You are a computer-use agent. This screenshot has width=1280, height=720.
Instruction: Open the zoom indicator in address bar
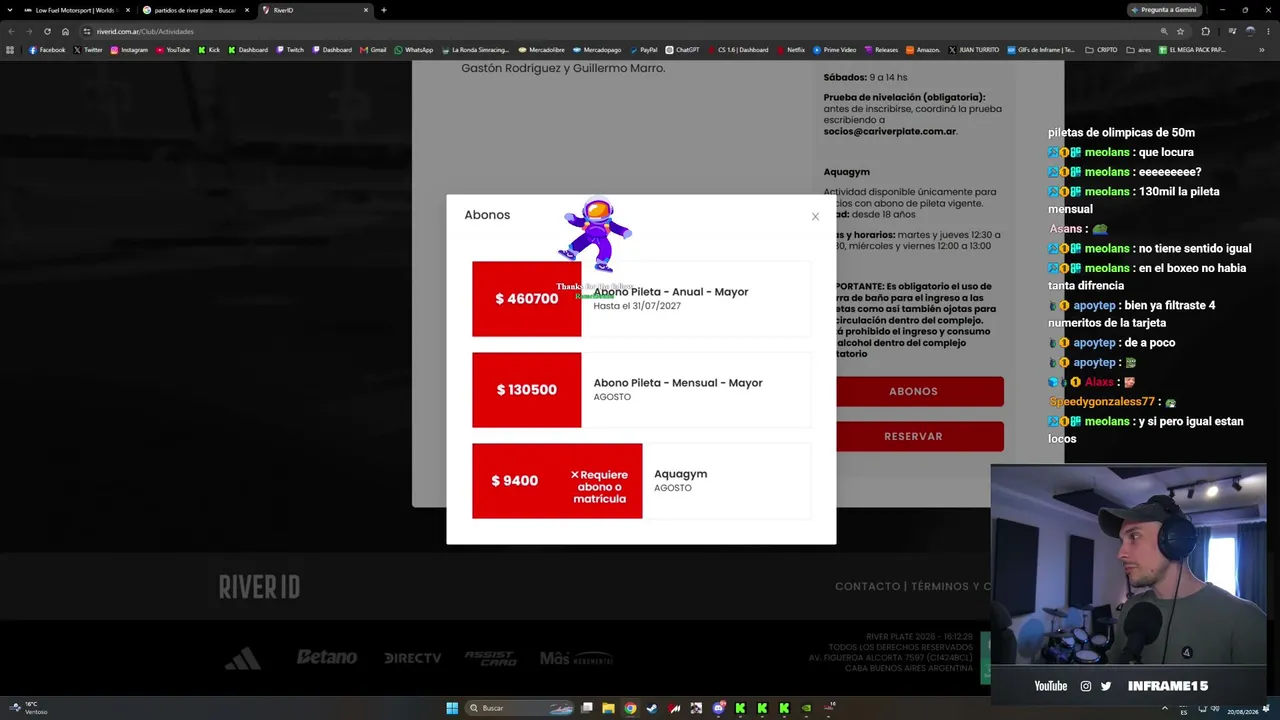click(1164, 31)
